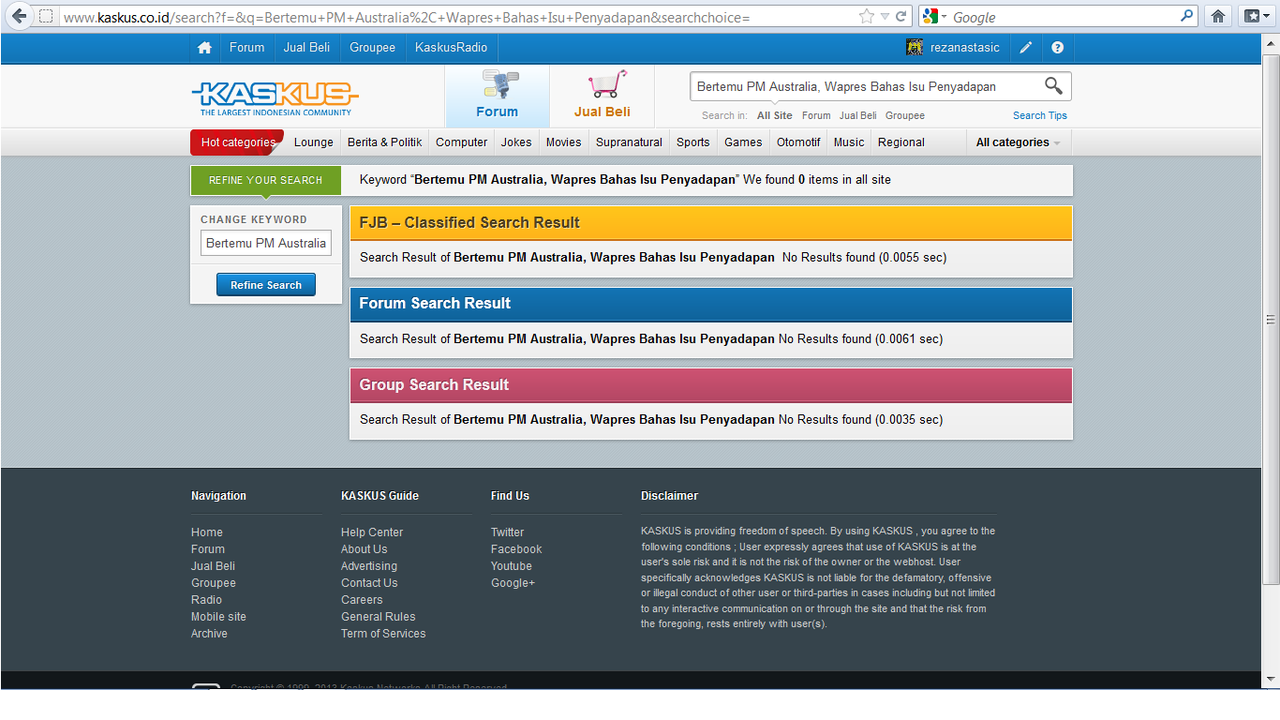This screenshot has height=720, width=1280.
Task: Click the Refine Your Search header
Action: [266, 180]
